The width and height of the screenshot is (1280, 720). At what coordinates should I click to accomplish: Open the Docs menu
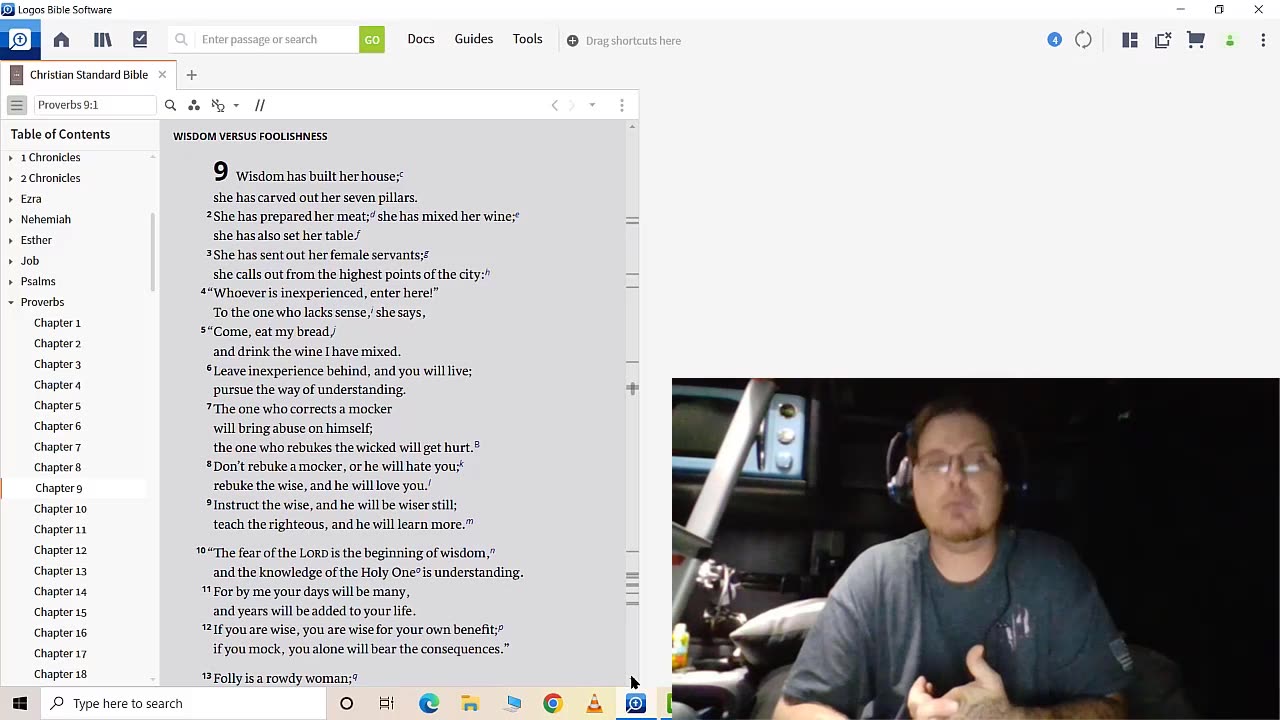(x=421, y=39)
